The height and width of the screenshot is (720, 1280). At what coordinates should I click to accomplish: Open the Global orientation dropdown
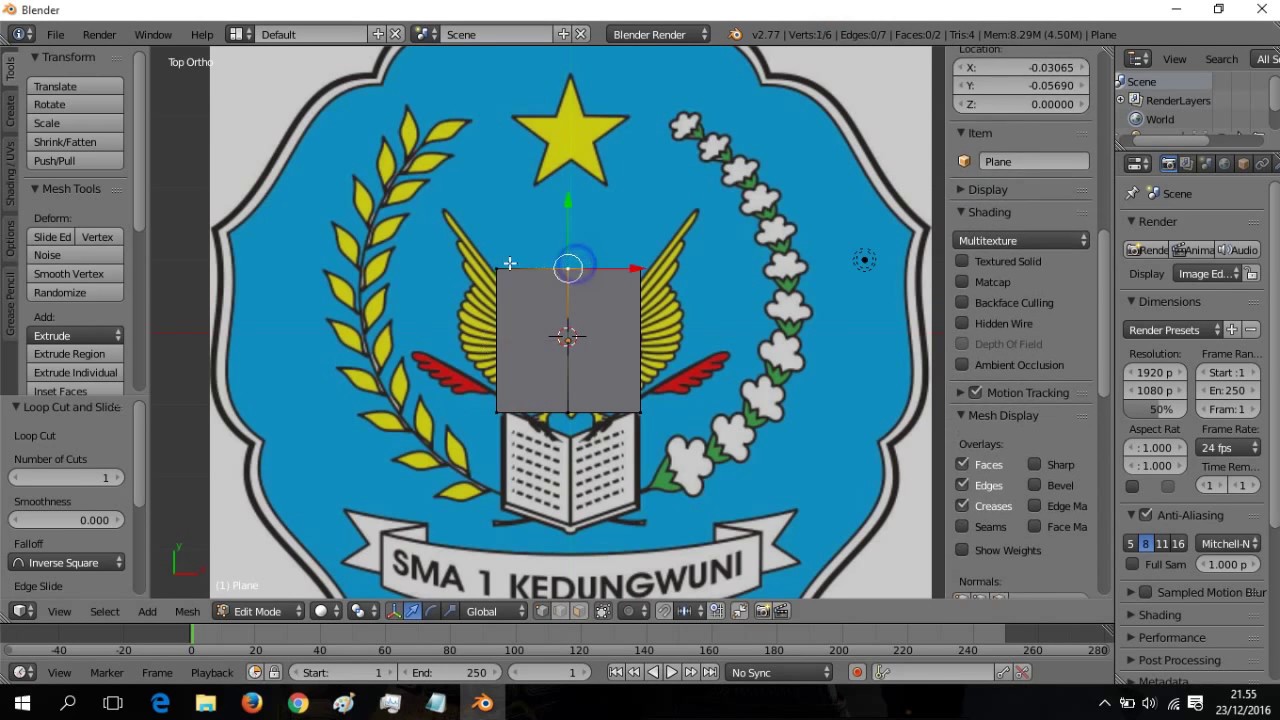(493, 611)
